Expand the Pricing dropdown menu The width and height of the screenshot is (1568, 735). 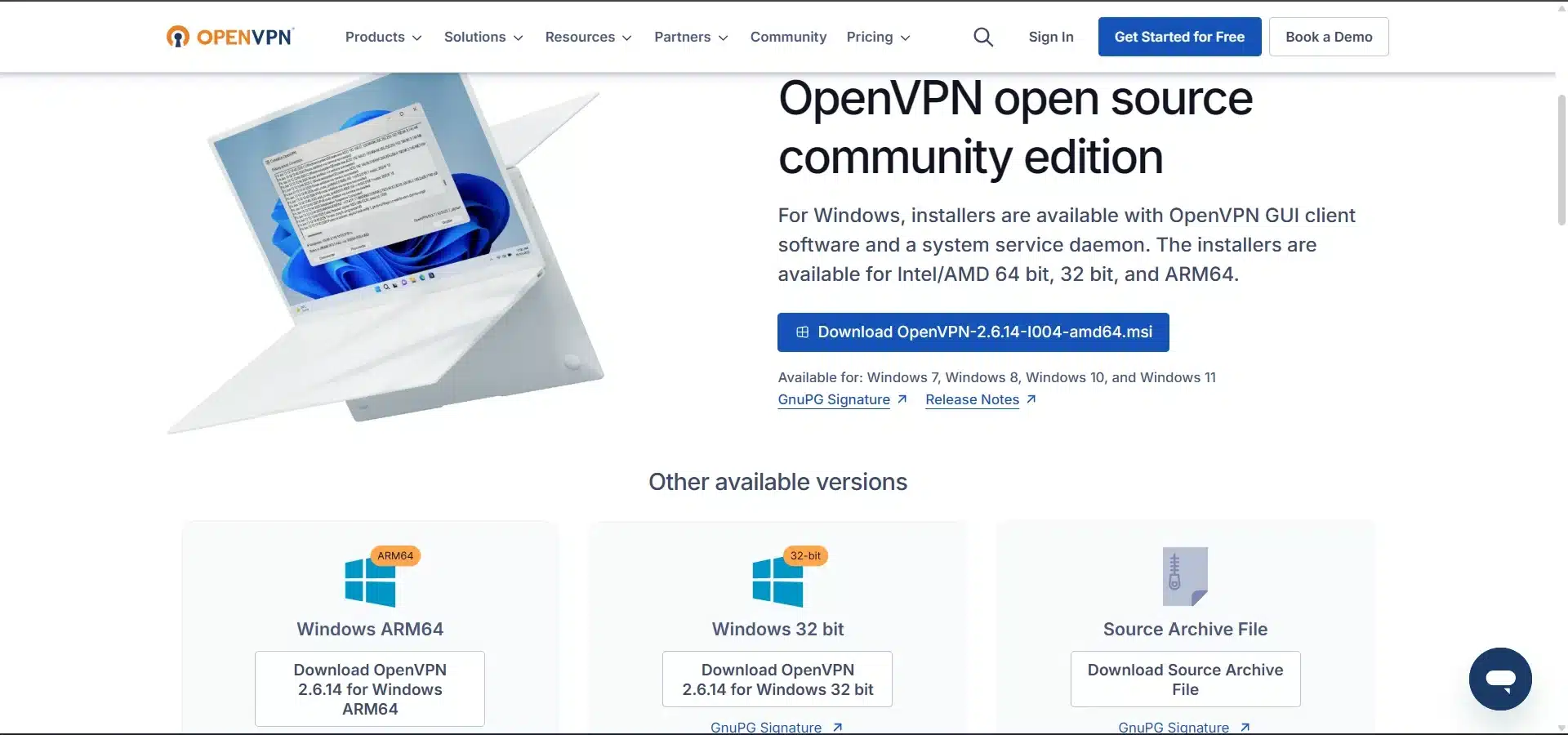[878, 37]
